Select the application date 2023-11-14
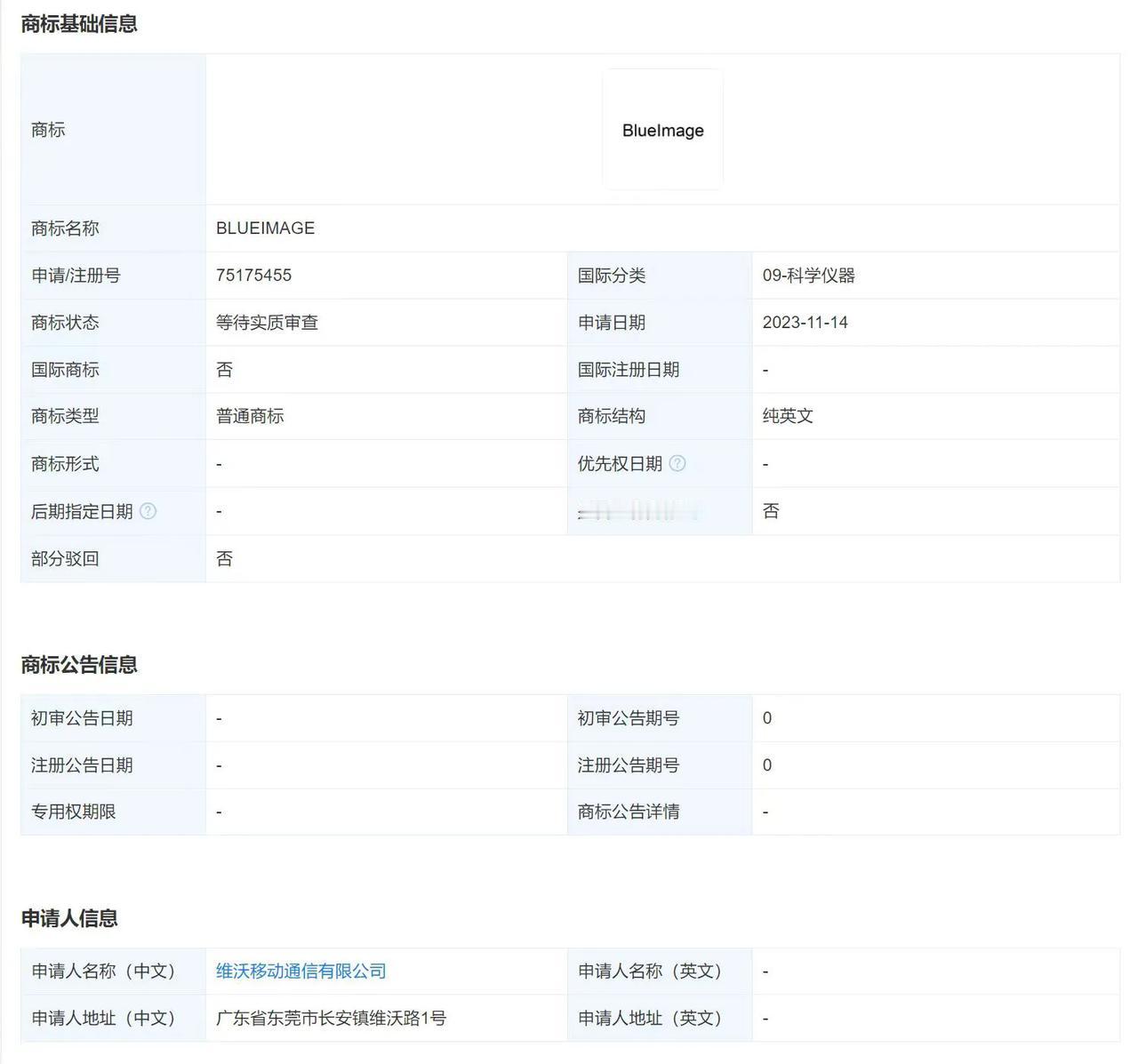 point(805,323)
